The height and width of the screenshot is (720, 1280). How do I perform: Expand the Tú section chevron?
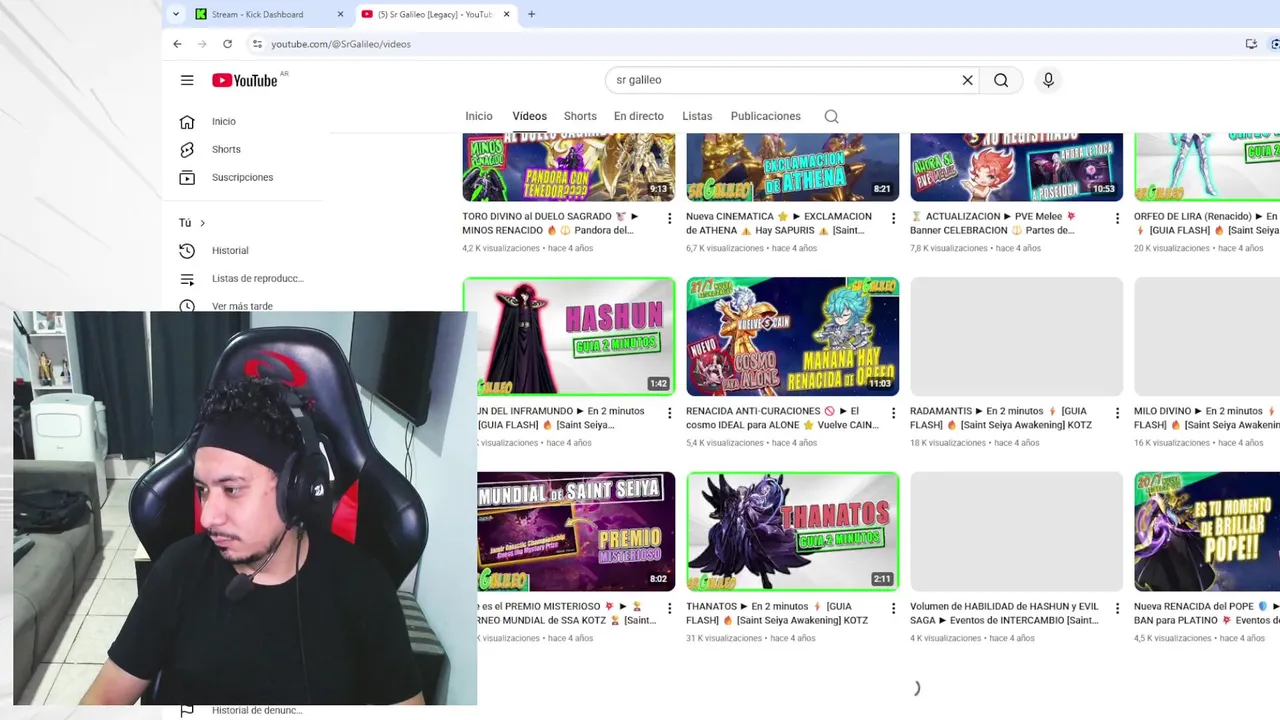(202, 223)
